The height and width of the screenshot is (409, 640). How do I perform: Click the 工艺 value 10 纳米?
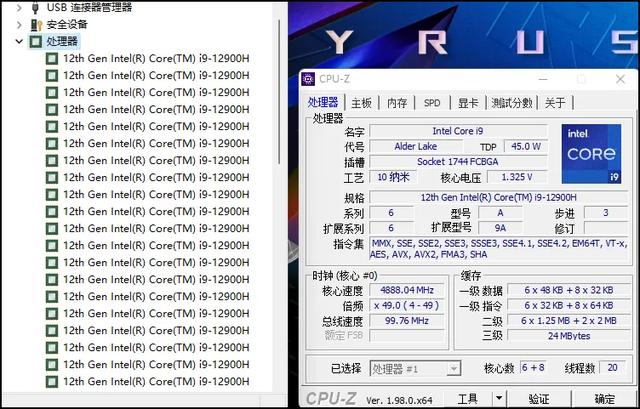click(x=393, y=177)
